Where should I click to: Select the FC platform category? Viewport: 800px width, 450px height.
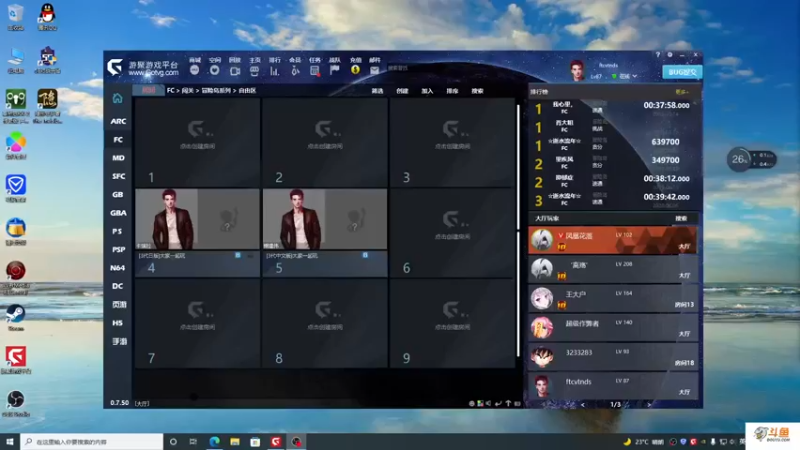tap(118, 140)
